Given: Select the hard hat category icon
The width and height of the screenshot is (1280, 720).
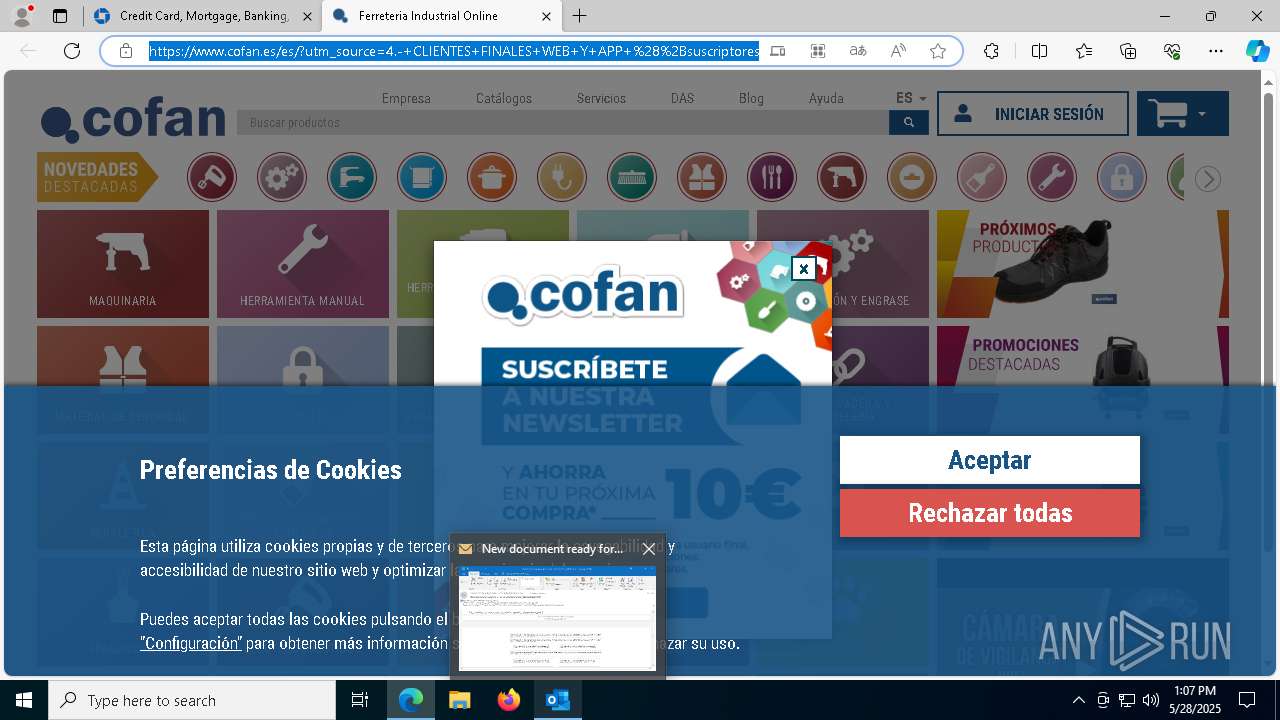Looking at the screenshot, I should pyautogui.click(x=912, y=178).
